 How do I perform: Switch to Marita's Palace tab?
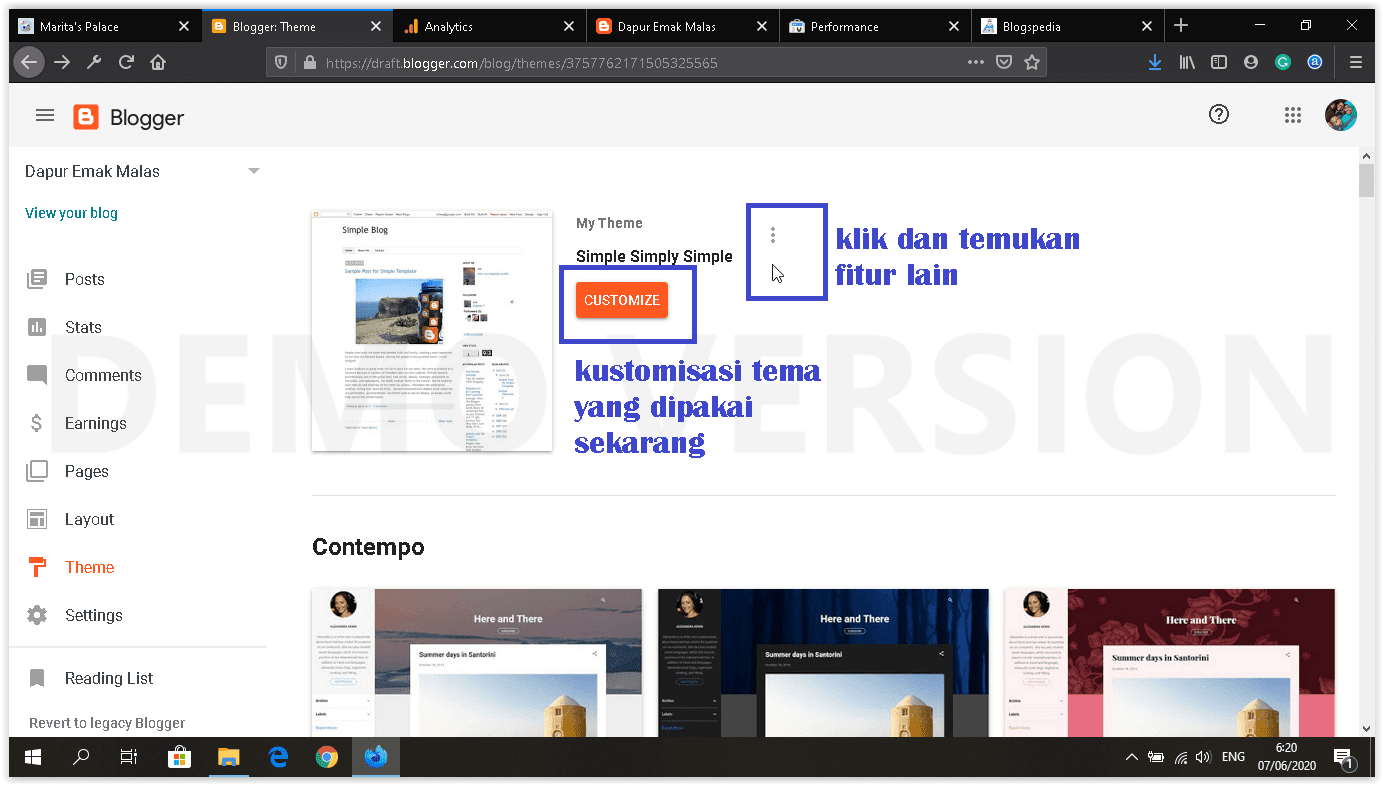104,26
